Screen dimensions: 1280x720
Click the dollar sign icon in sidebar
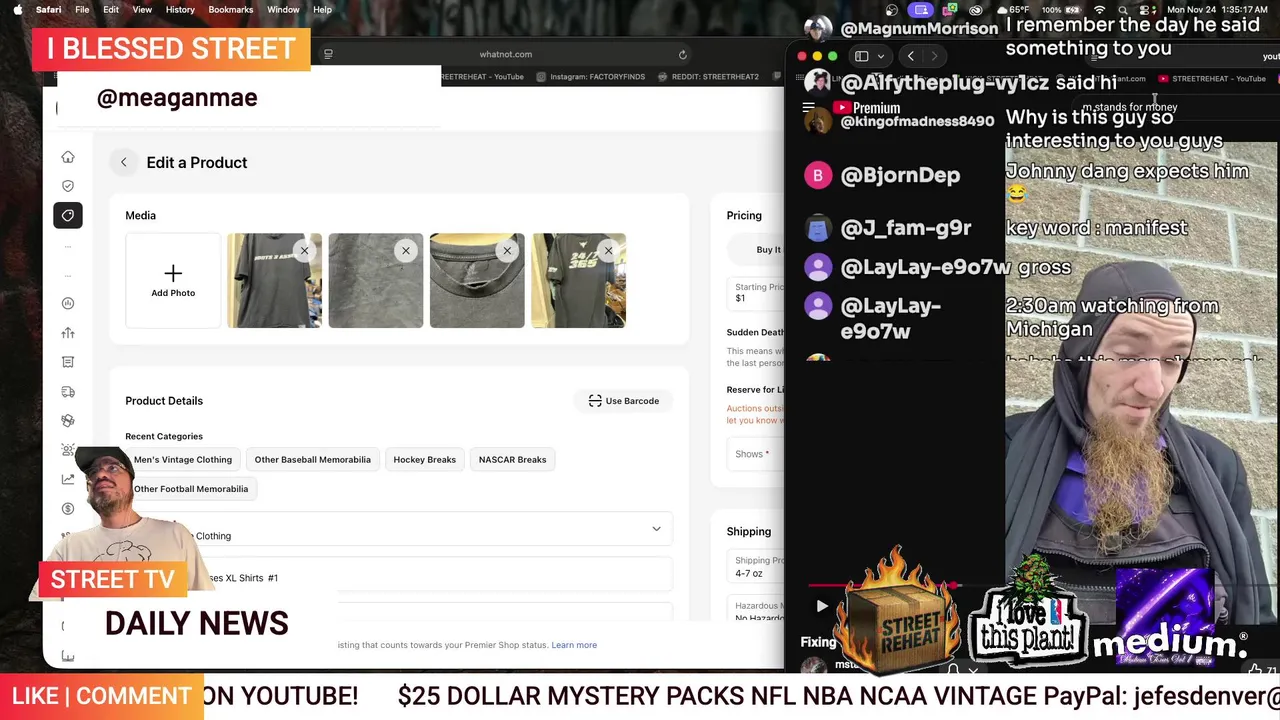(68, 509)
